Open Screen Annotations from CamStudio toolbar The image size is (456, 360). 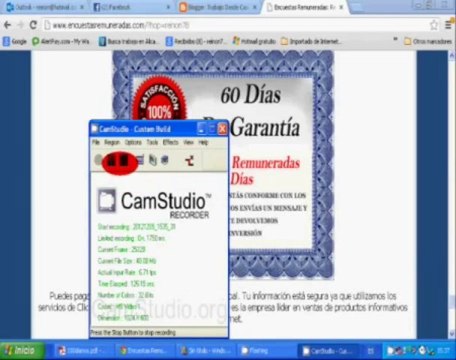pos(153,160)
